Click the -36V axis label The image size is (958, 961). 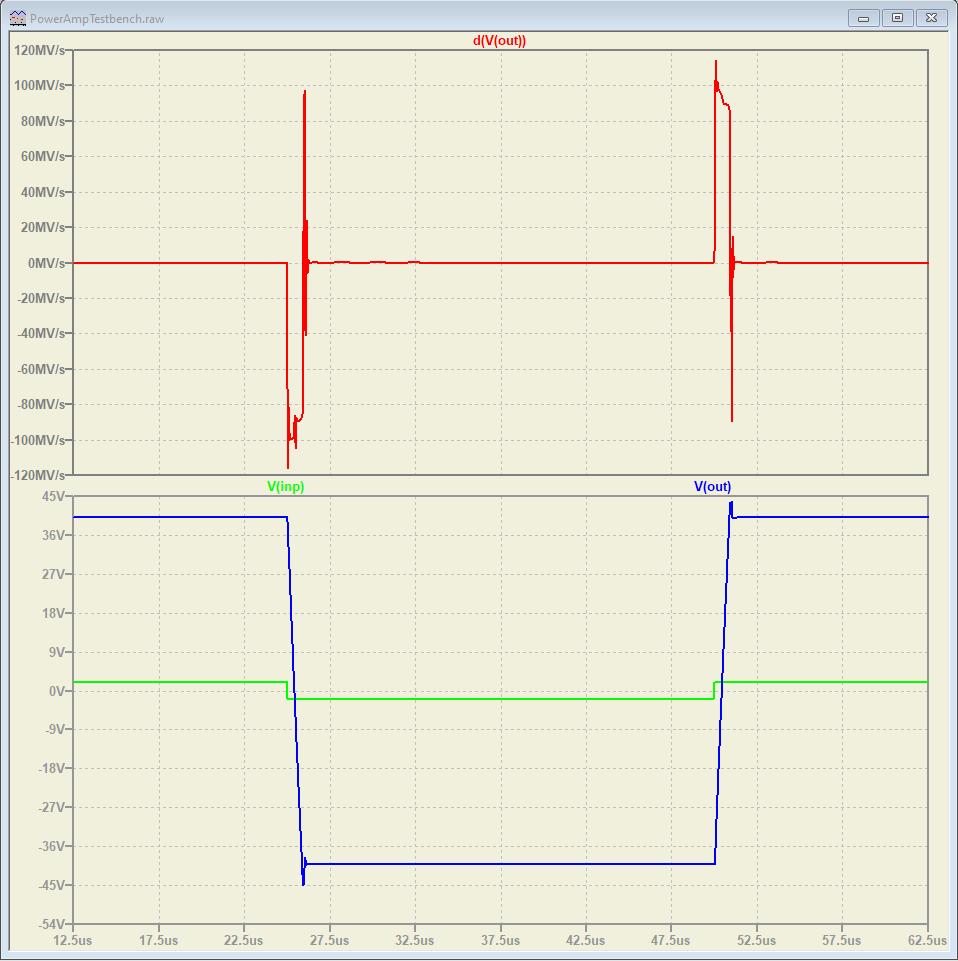coord(51,846)
